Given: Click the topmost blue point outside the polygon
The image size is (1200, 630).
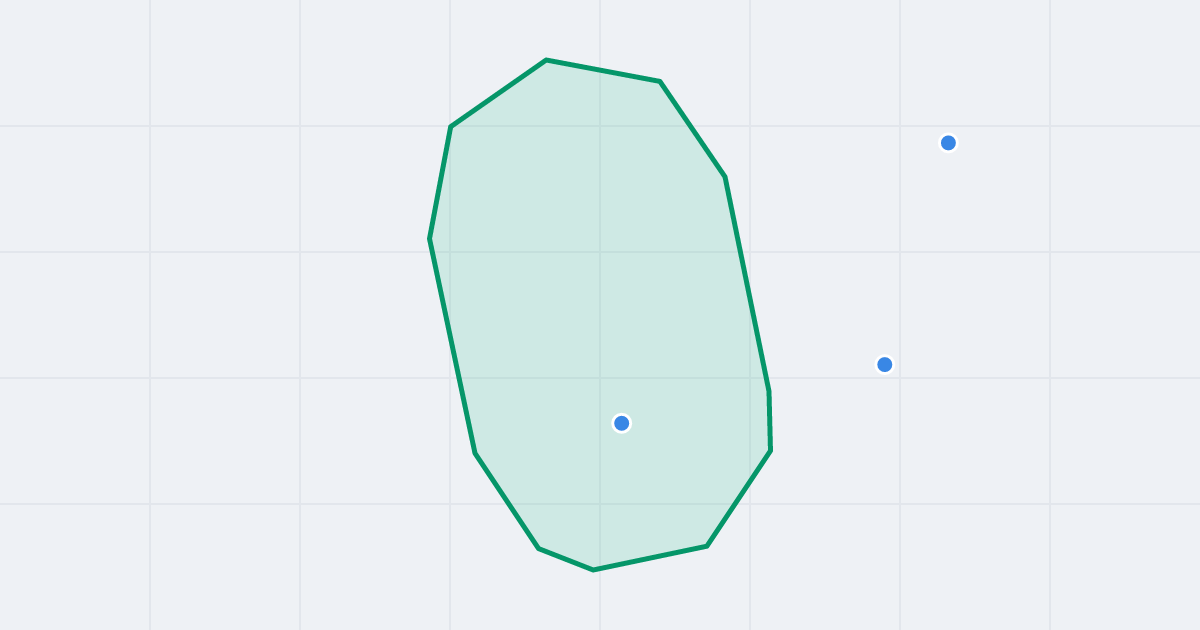Looking at the screenshot, I should pyautogui.click(x=948, y=143).
